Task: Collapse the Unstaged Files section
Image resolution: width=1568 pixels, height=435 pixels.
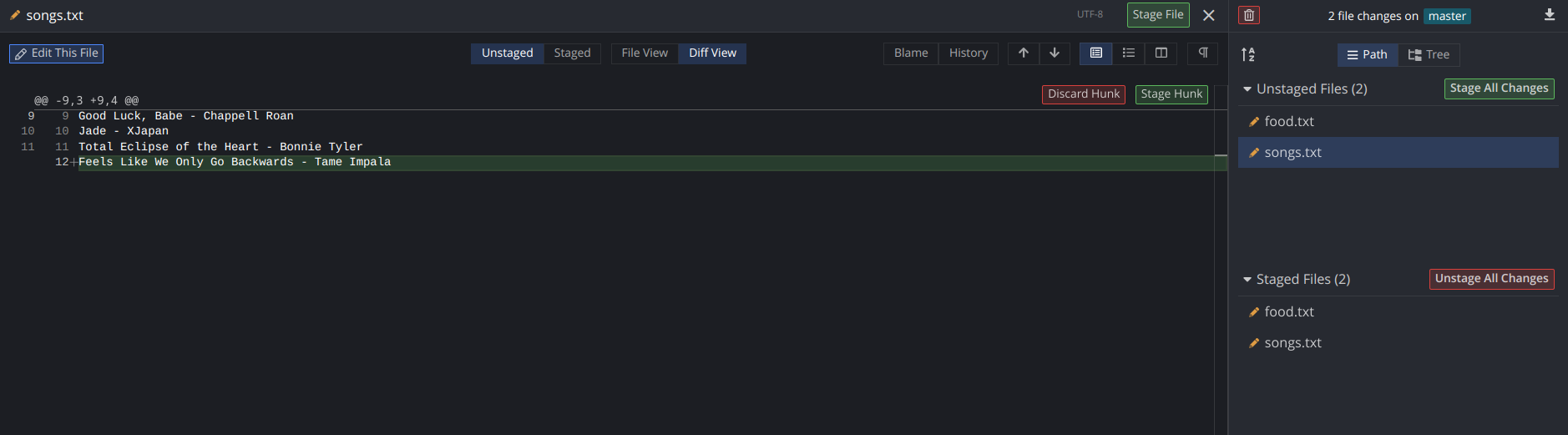Action: (x=1247, y=89)
